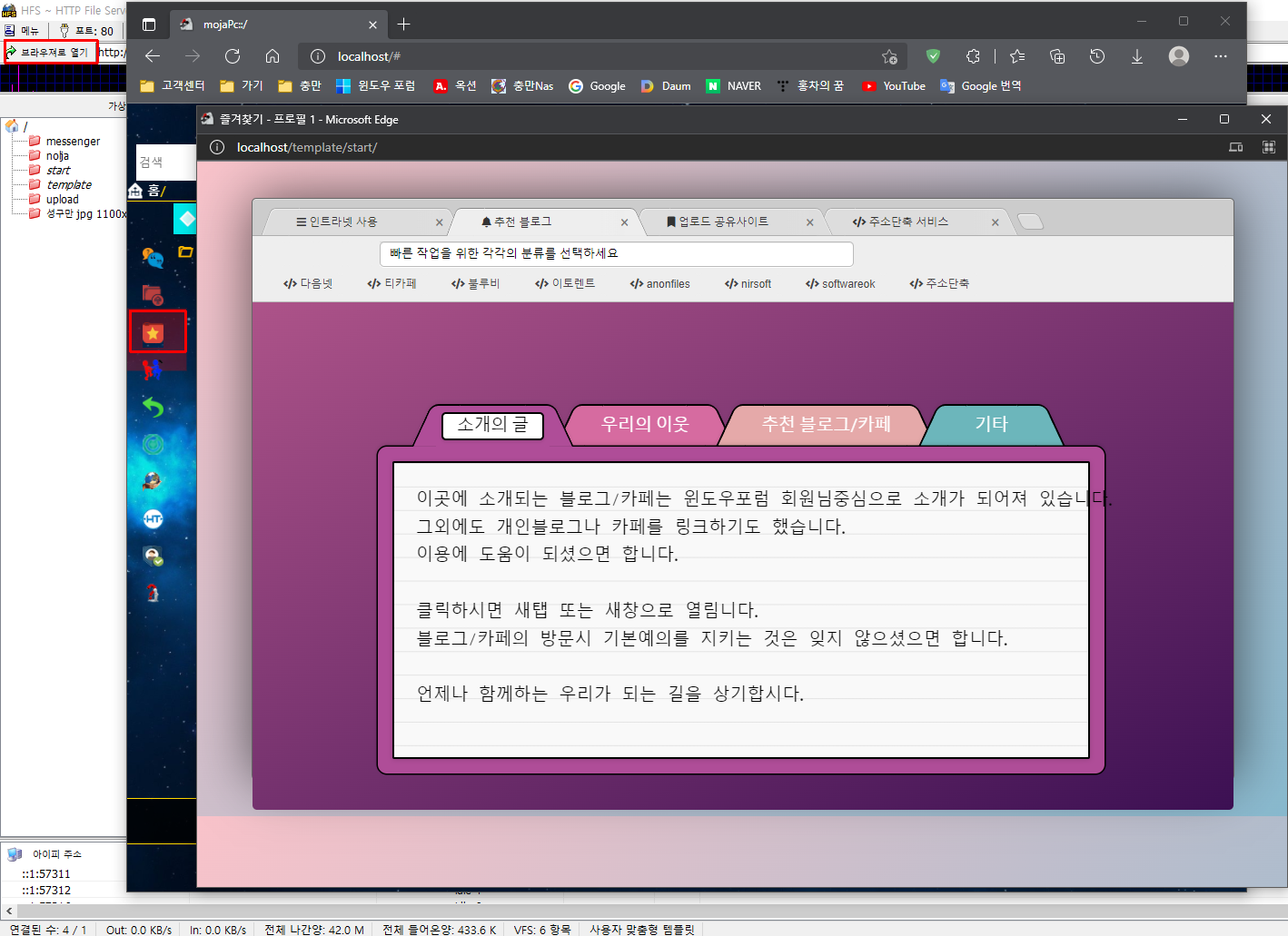Screen dimensions: 1288x936
Task: Click the 빠른 작업 category input field
Action: pyautogui.click(x=616, y=254)
